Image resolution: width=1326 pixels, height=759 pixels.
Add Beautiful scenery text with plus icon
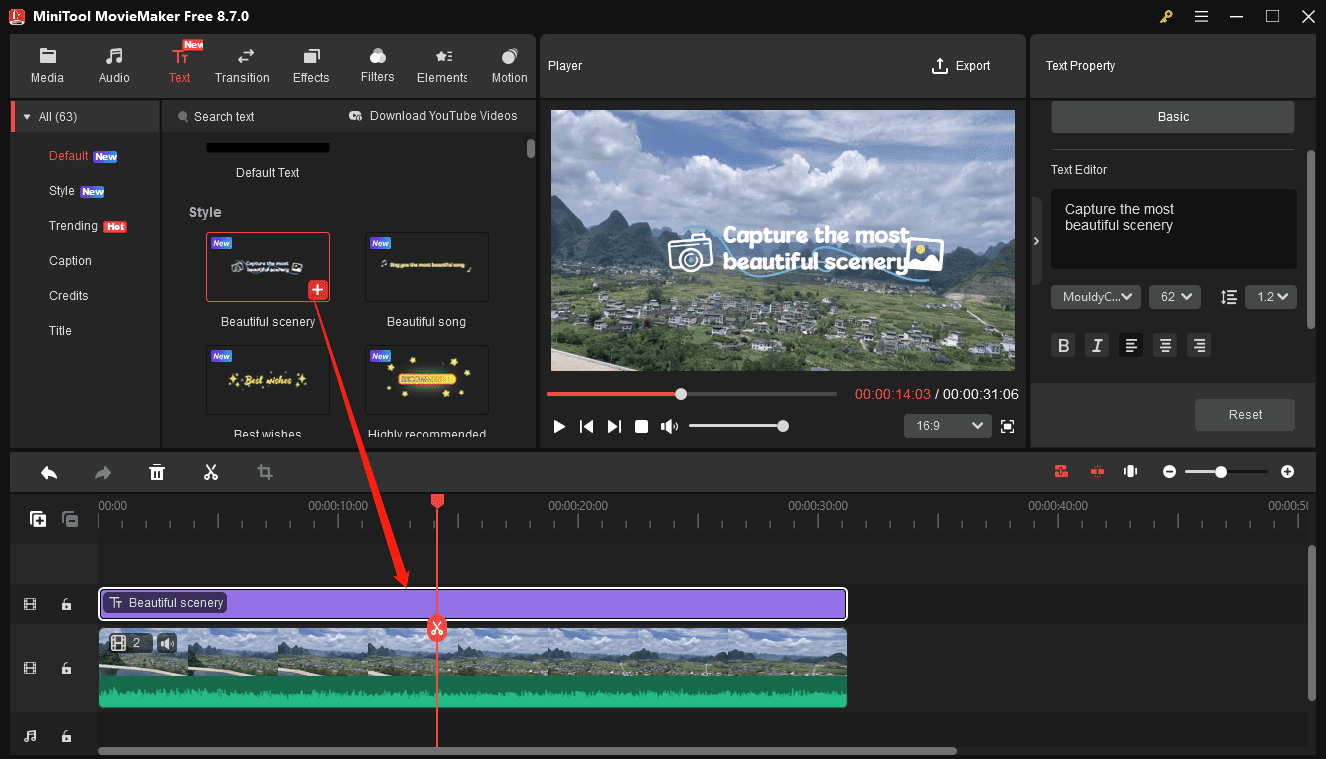click(x=317, y=290)
